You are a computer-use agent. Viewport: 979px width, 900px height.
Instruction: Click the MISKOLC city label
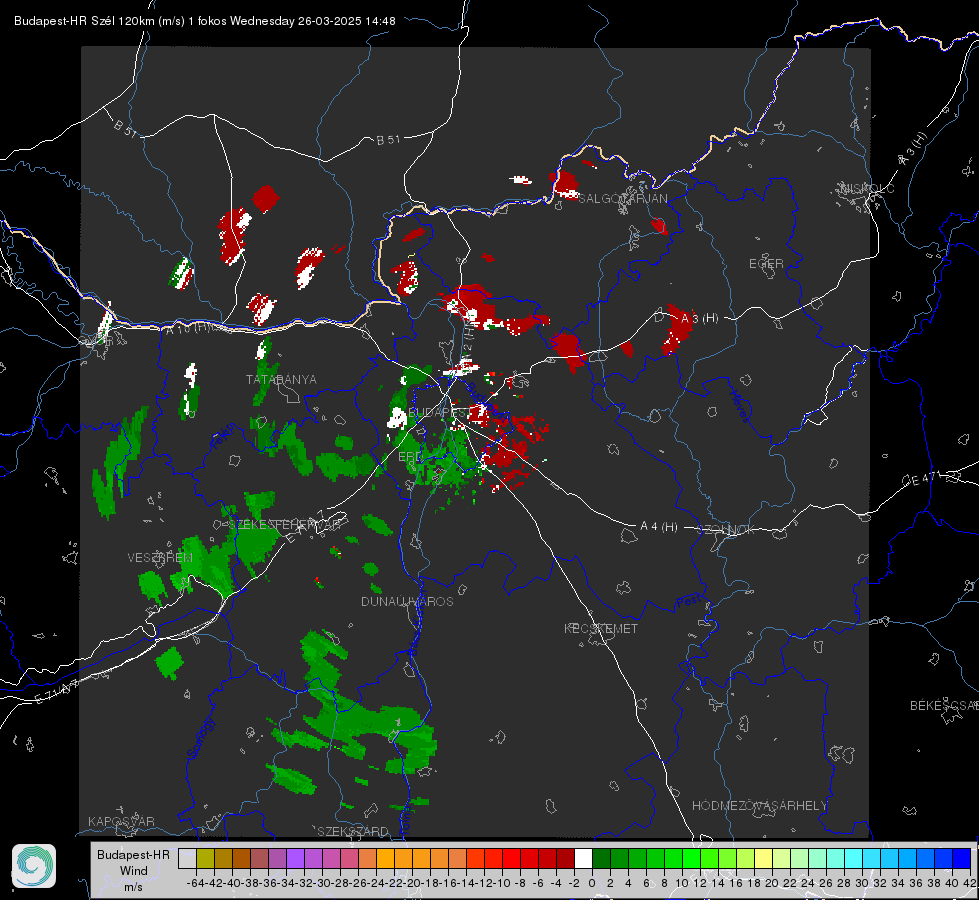(867, 189)
